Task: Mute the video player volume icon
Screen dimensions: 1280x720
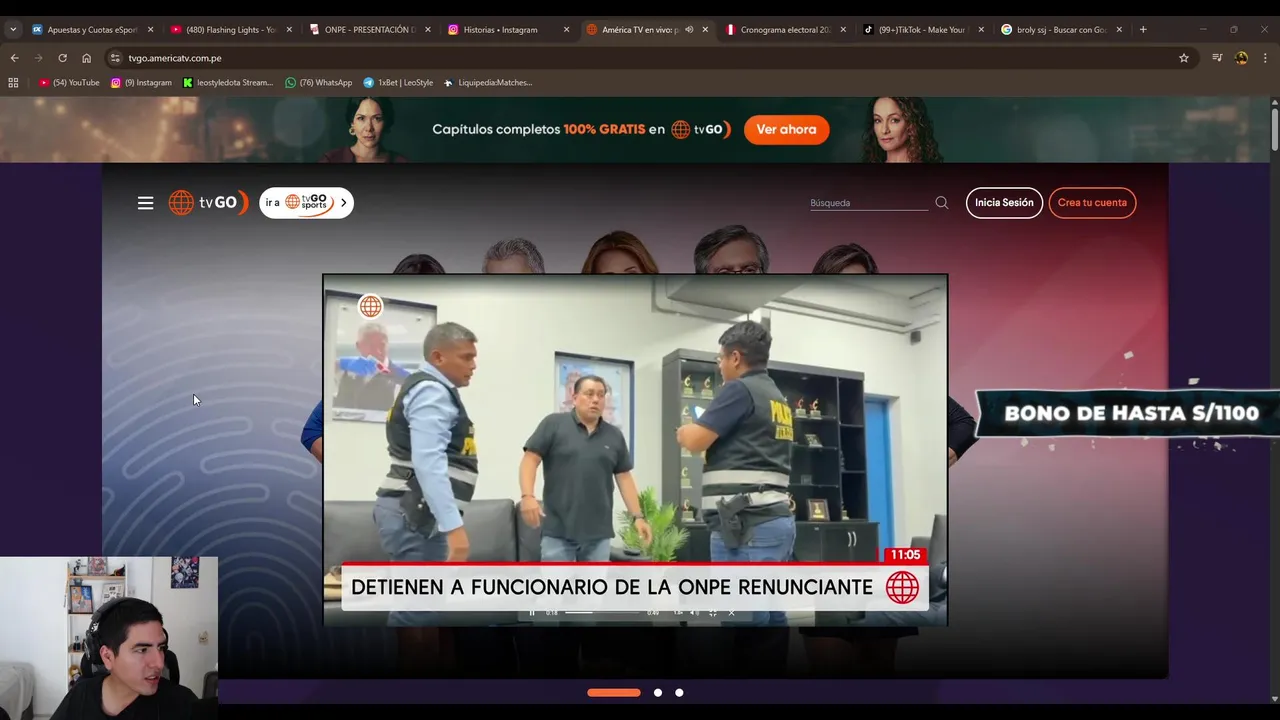Action: (694, 613)
